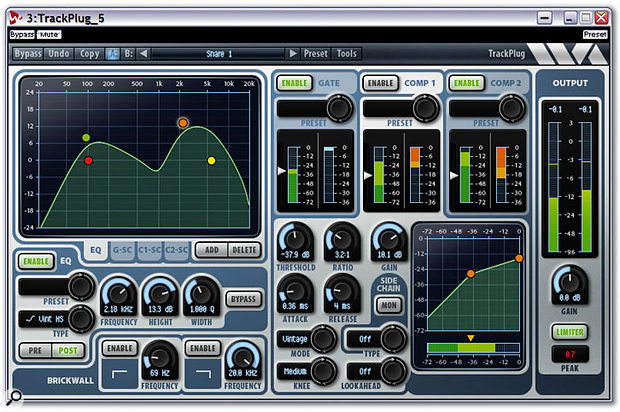Viewport: 620px width, 412px height.
Task: Click the Release knob
Action: [342, 291]
